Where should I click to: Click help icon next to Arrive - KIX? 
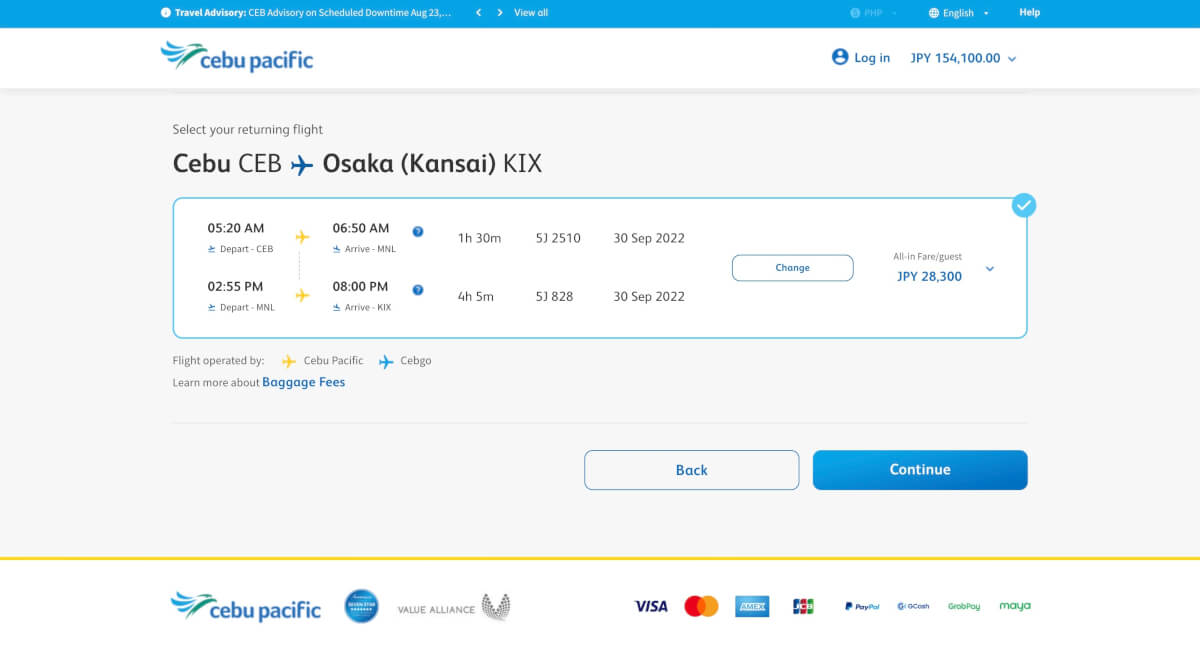[x=418, y=290]
